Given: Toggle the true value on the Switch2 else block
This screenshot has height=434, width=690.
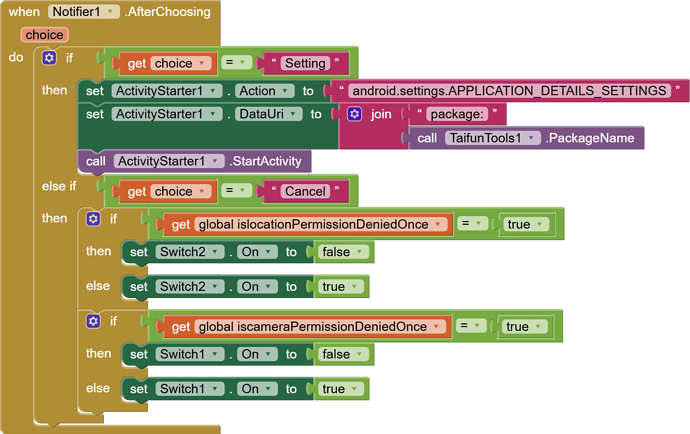Looking at the screenshot, I should (x=340, y=287).
